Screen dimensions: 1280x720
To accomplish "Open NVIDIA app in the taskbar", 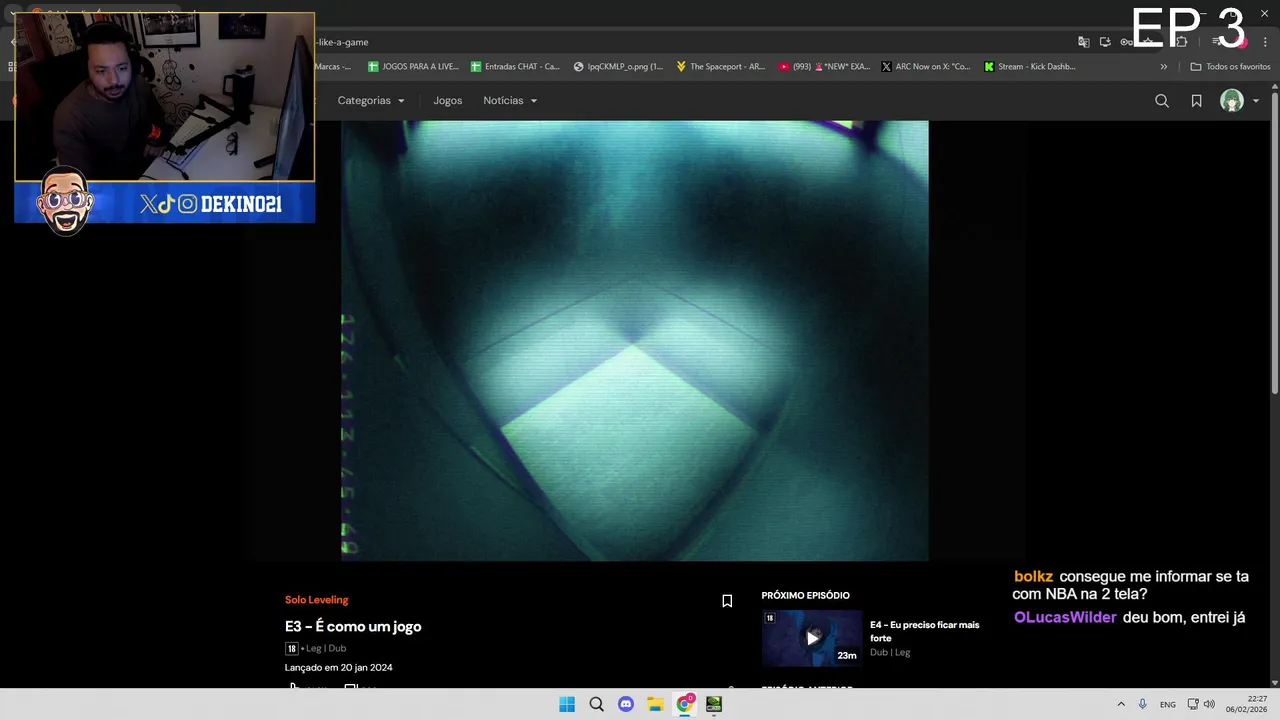I will pyautogui.click(x=714, y=704).
